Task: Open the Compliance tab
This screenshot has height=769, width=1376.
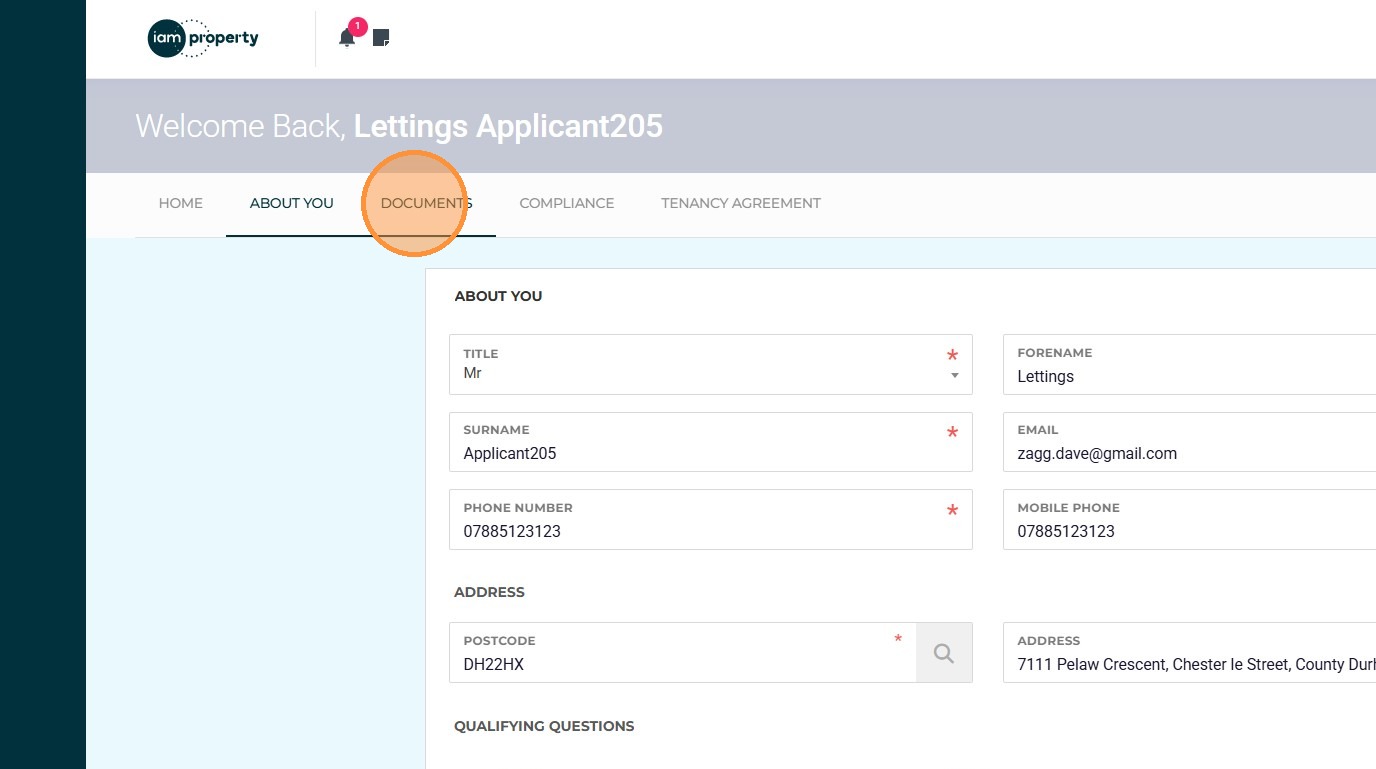Action: (x=566, y=203)
